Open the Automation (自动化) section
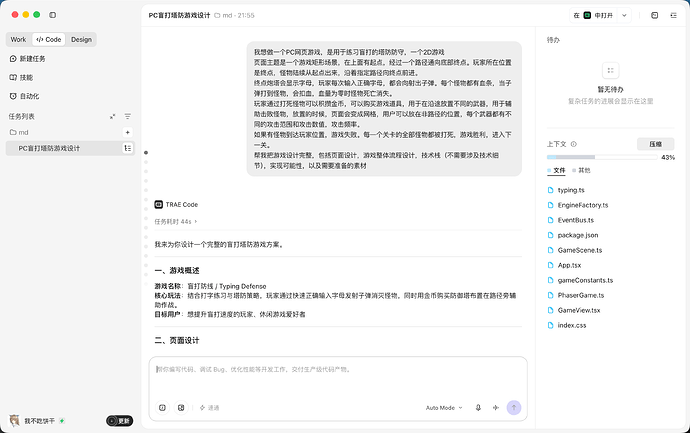Image resolution: width=690 pixels, height=433 pixels. 25,96
